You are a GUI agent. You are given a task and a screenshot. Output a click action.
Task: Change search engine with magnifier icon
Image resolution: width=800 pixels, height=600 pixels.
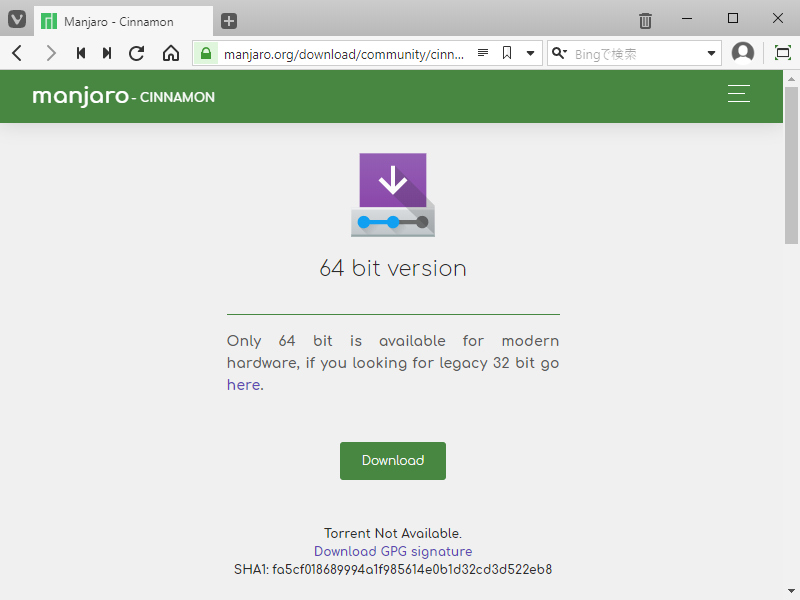tap(560, 53)
